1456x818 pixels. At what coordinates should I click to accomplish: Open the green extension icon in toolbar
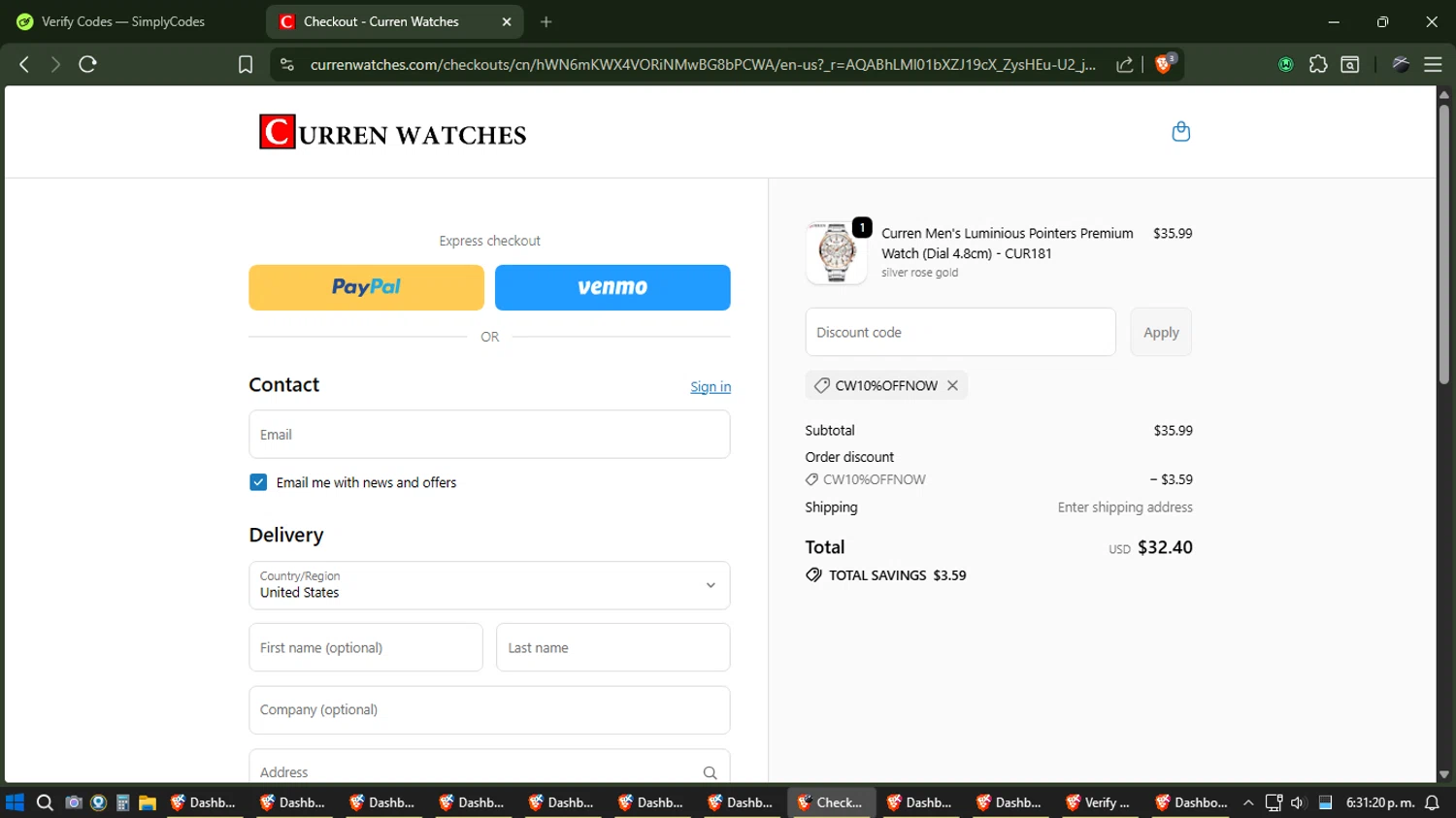tap(1286, 64)
